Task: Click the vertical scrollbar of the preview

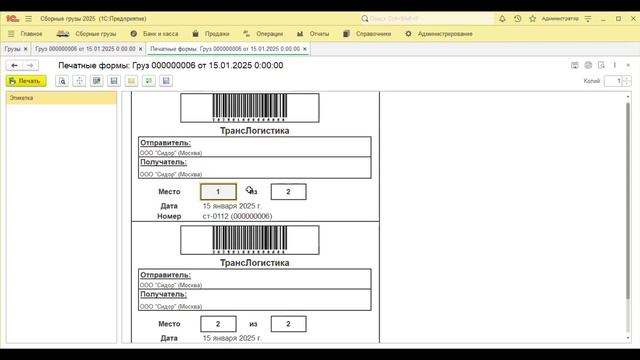Action: (628, 200)
